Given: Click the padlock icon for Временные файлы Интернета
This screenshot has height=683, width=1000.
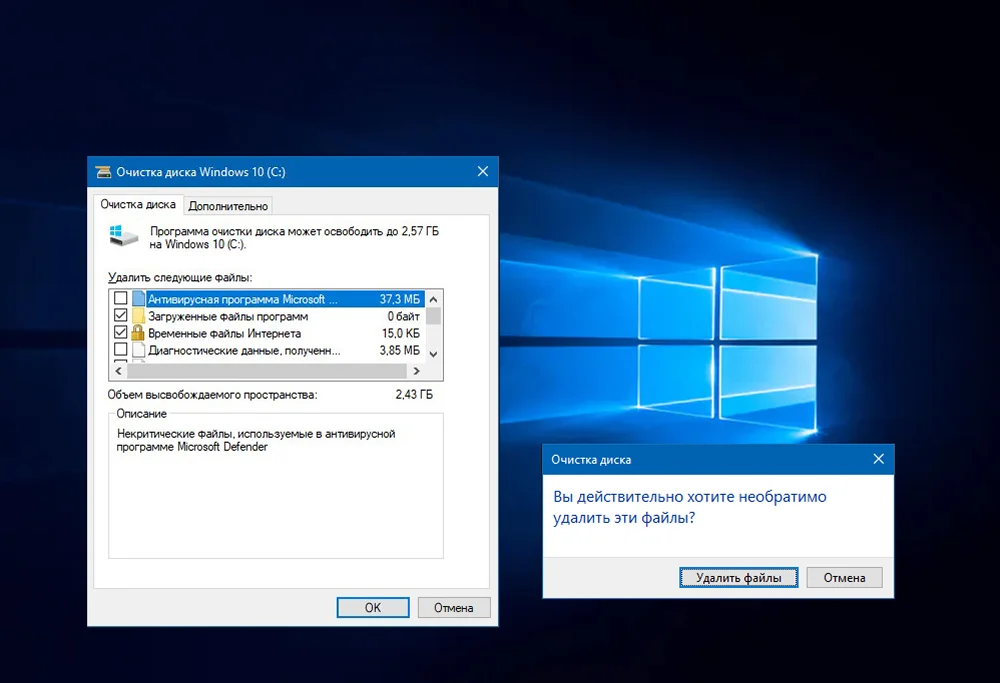Looking at the screenshot, I should (138, 333).
